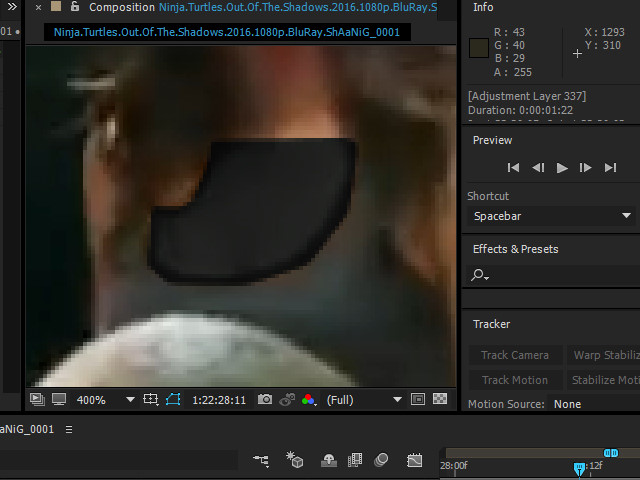
Task: Toggle the Draft 3D icon
Action: coord(294,460)
